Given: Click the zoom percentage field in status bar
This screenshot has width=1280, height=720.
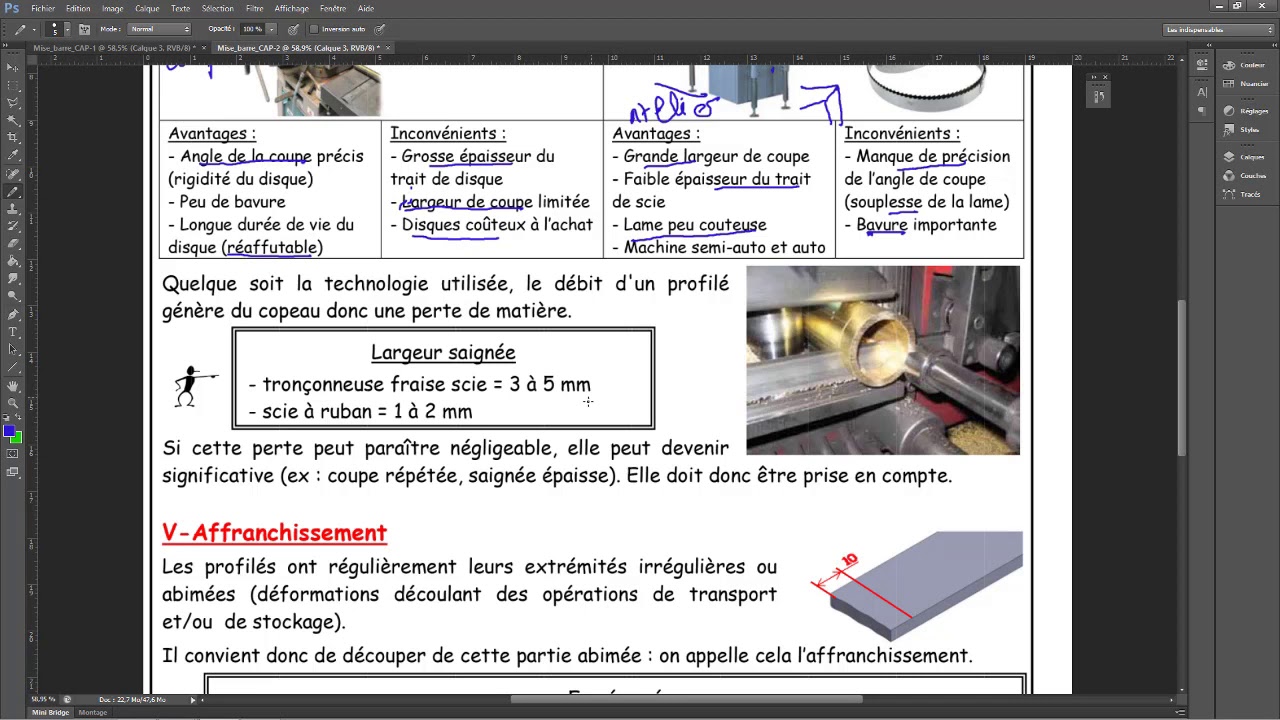Looking at the screenshot, I should 44,700.
